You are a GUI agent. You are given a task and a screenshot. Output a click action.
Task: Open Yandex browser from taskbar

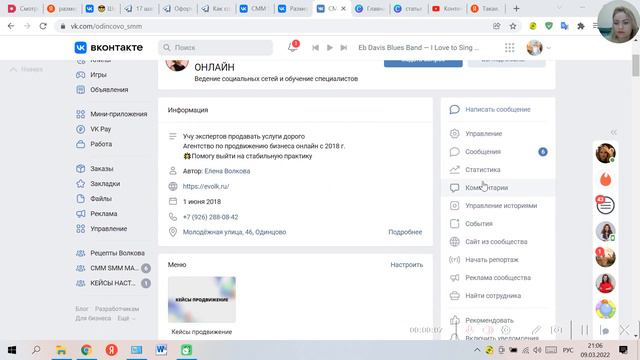(111, 350)
